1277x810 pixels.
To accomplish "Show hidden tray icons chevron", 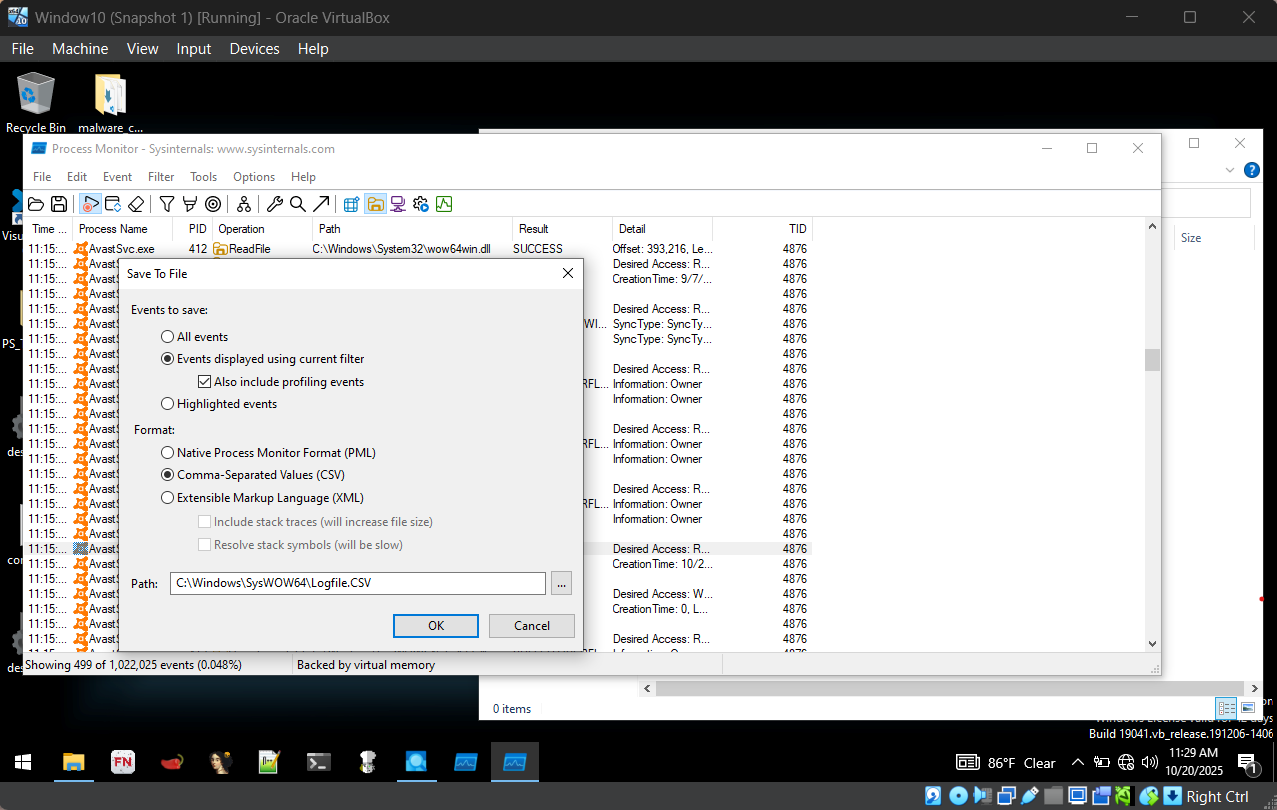I will (1078, 763).
